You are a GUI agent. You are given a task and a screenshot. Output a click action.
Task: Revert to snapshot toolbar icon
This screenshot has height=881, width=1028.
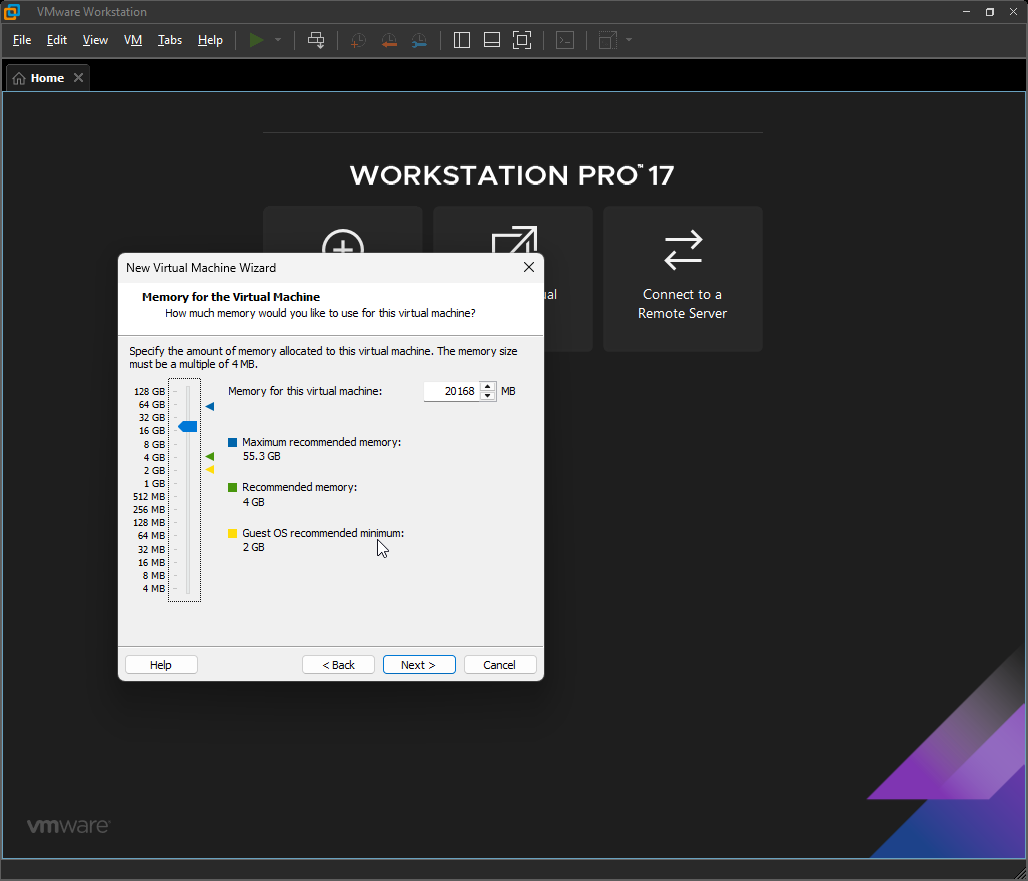[x=389, y=40]
